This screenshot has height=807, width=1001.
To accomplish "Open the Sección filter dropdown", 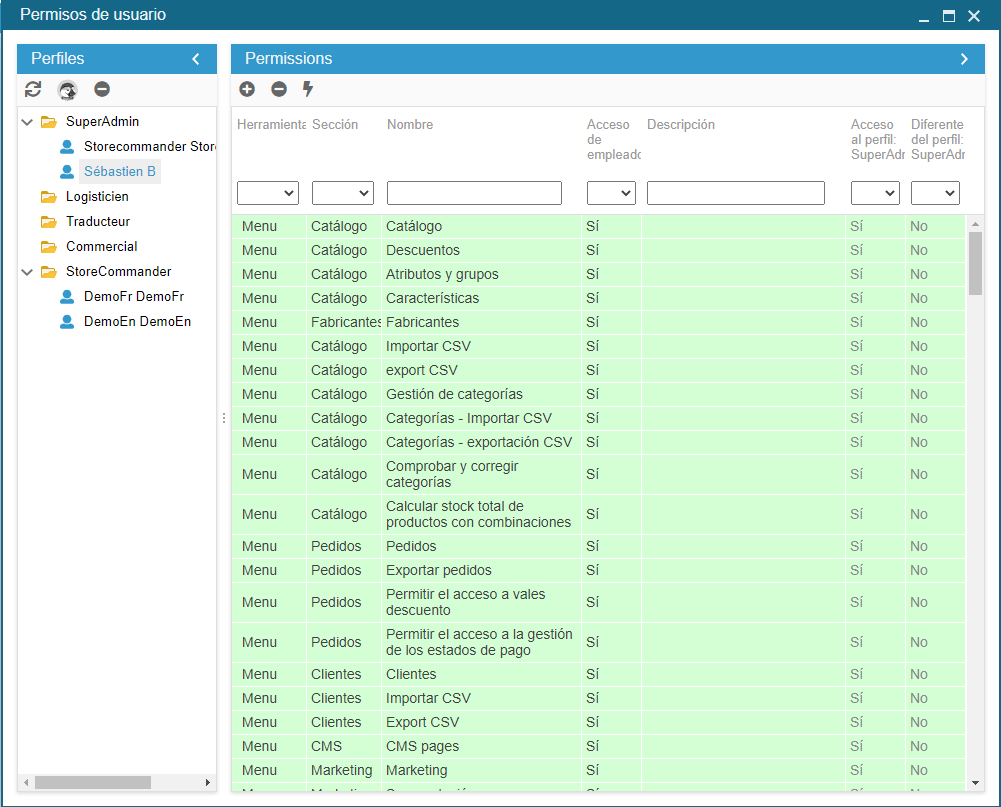I will point(342,193).
